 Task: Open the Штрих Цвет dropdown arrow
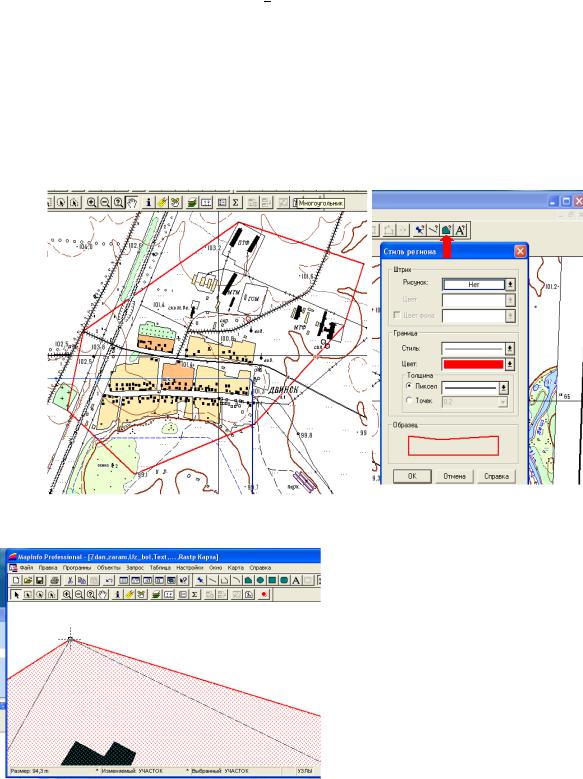tap(510, 300)
